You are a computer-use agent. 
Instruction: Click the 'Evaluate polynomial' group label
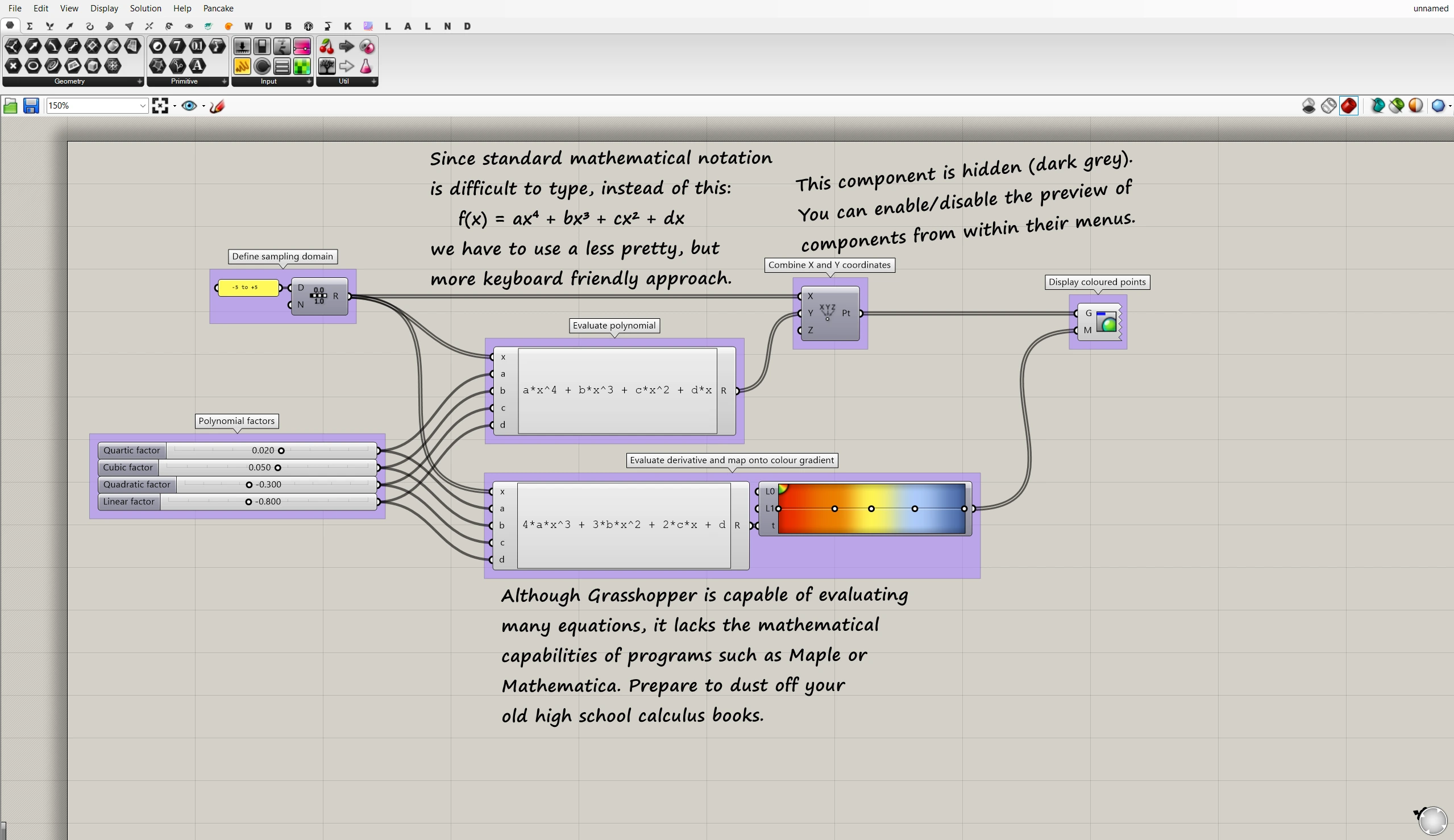614,326
